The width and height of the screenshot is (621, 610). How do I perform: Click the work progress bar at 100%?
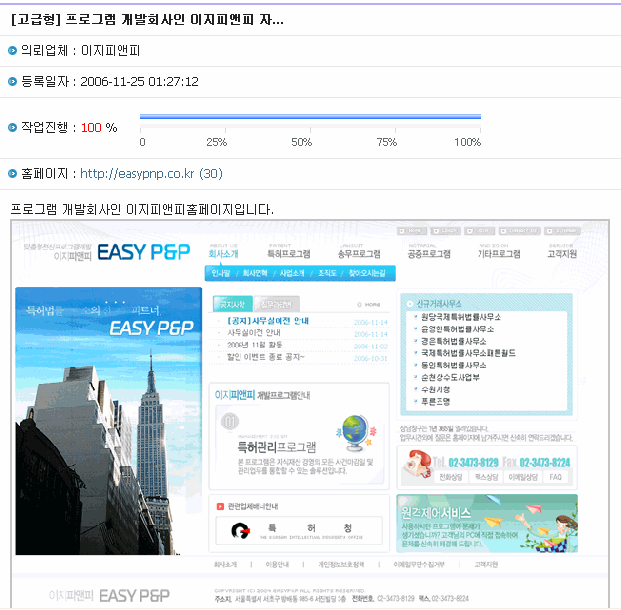click(310, 117)
